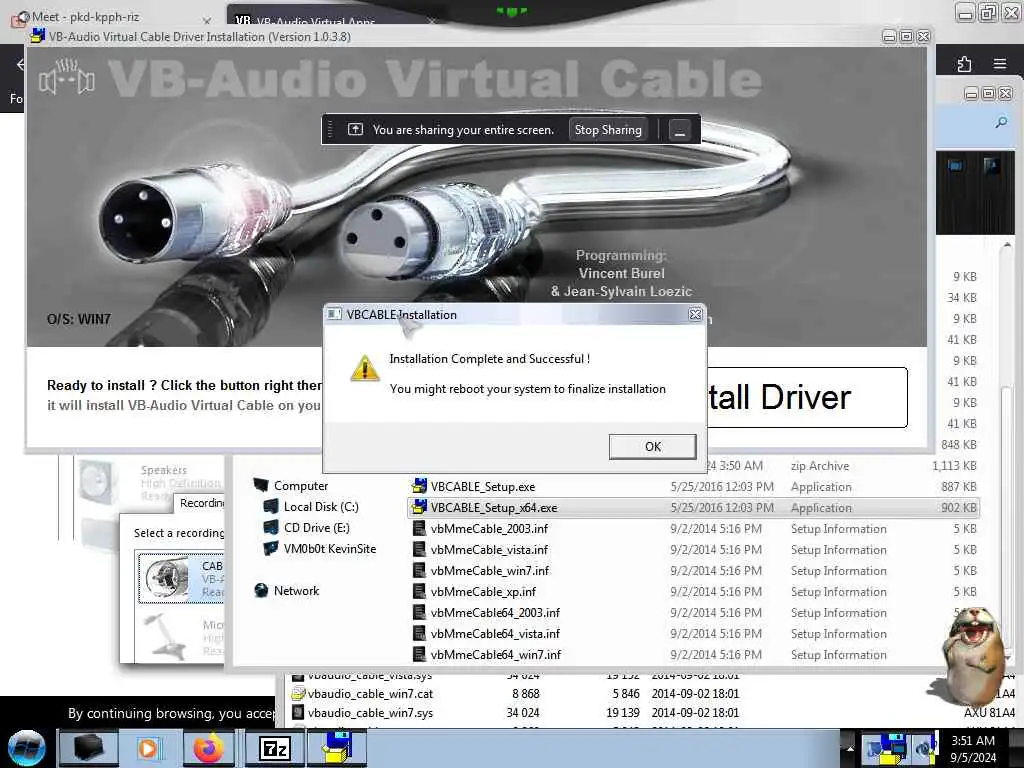Image resolution: width=1024 pixels, height=768 pixels.
Task: Select vbMmeCable64_vista.inf file
Action: coord(692,633)
